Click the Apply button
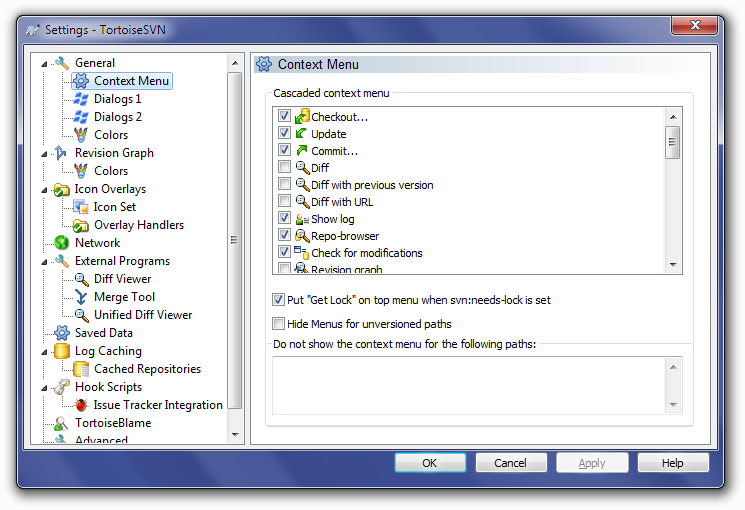This screenshot has height=510, width=745. 592,463
